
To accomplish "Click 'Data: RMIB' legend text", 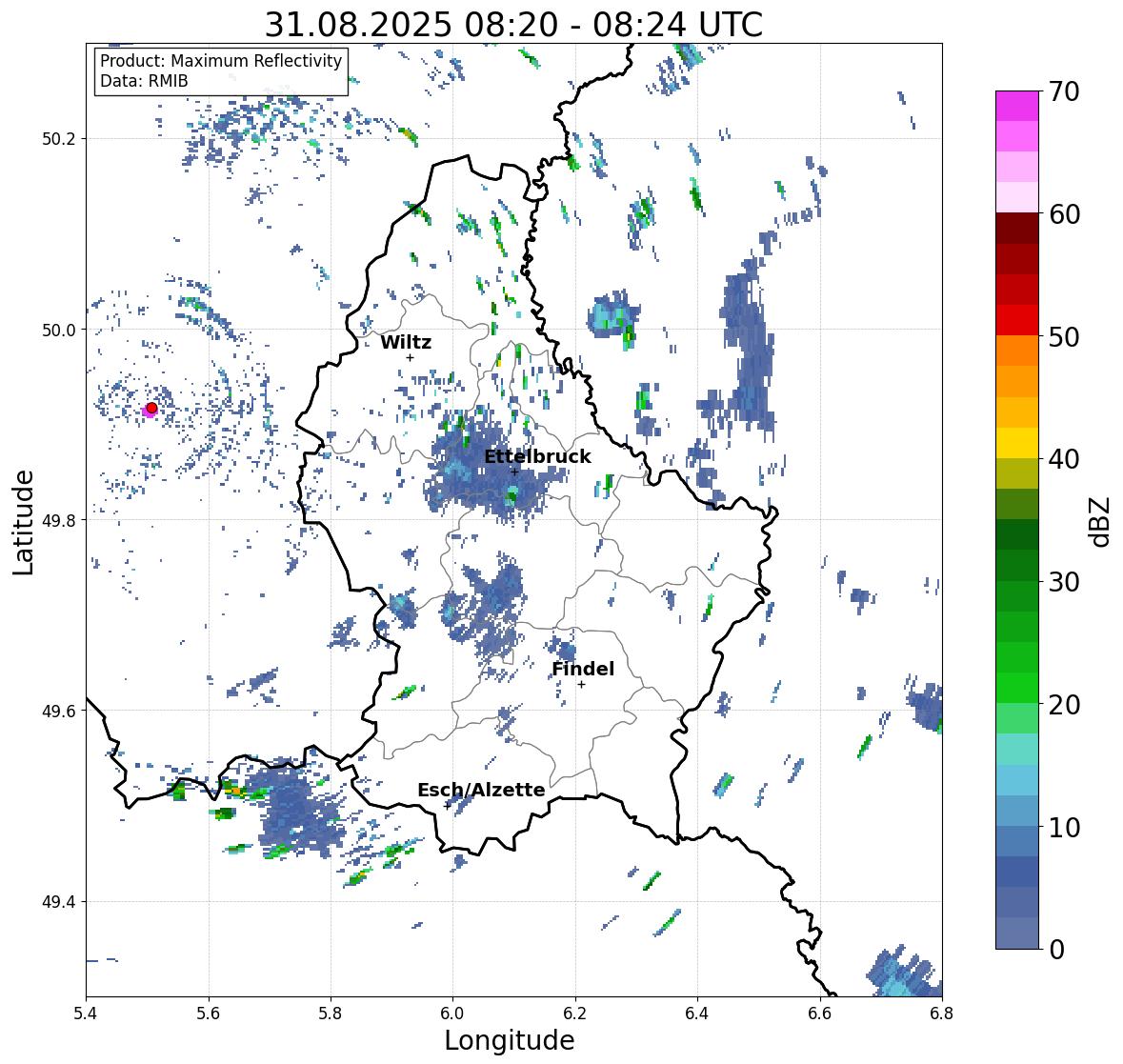I will [x=144, y=81].
